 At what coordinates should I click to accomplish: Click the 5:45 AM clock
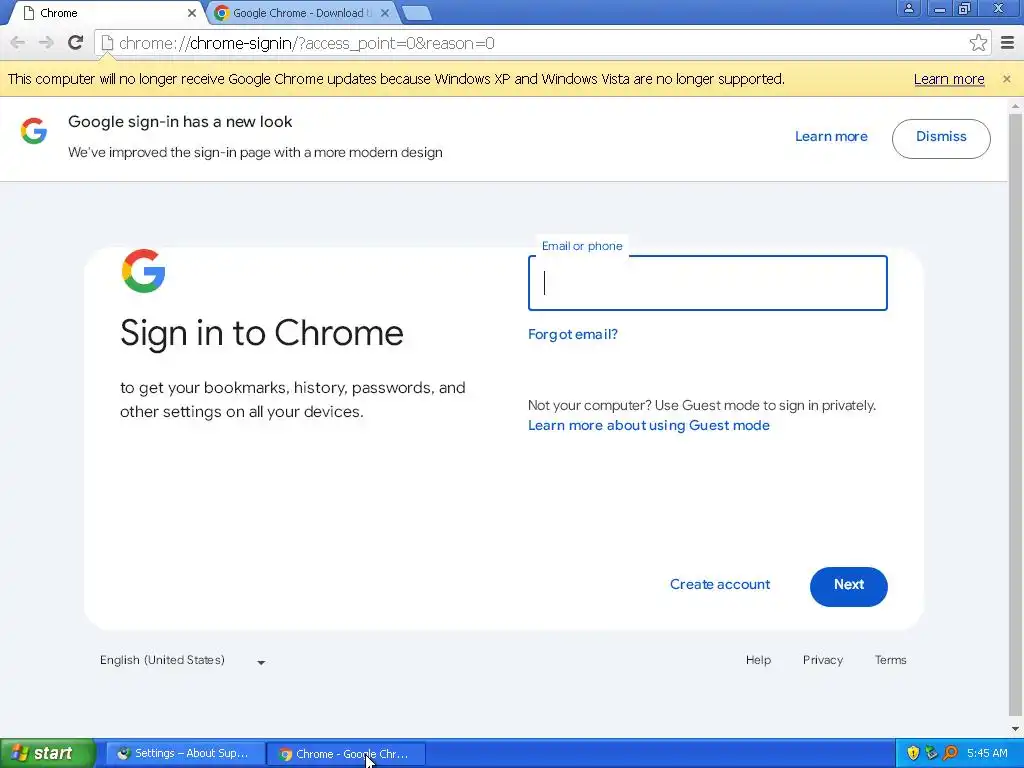coord(987,753)
